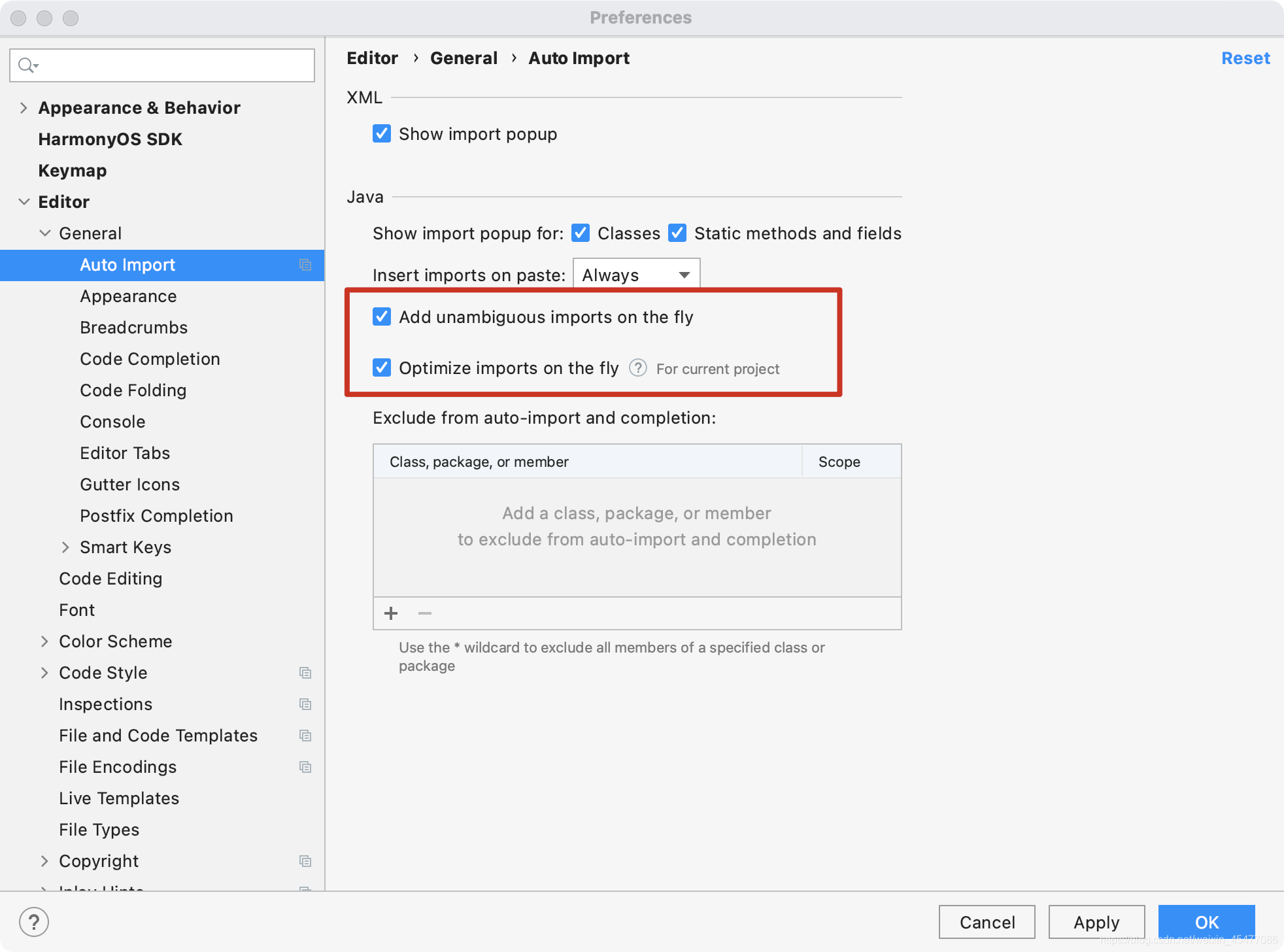Expand the Smart Keys subsection
This screenshot has width=1284, height=952.
click(66, 547)
